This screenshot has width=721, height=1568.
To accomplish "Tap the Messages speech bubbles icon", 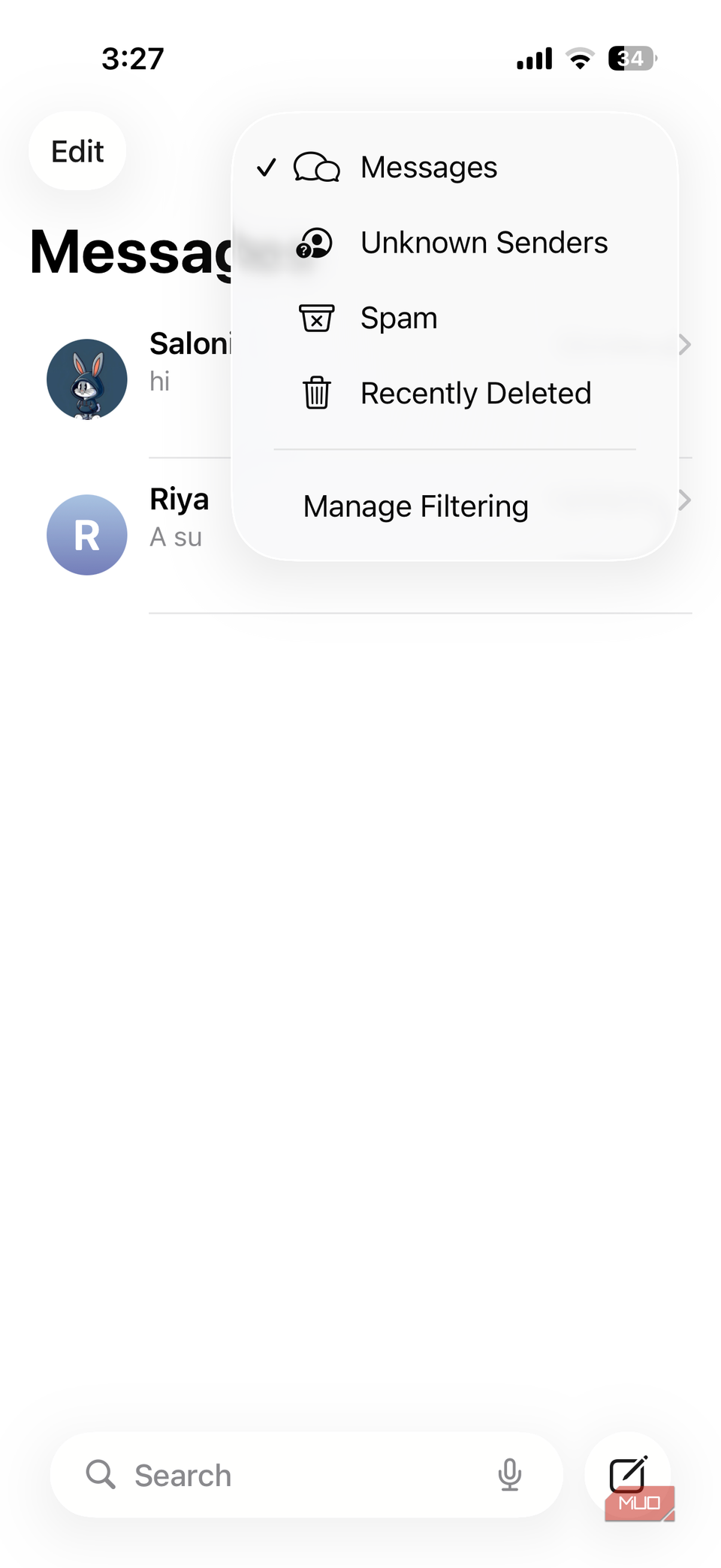I will point(316,168).
